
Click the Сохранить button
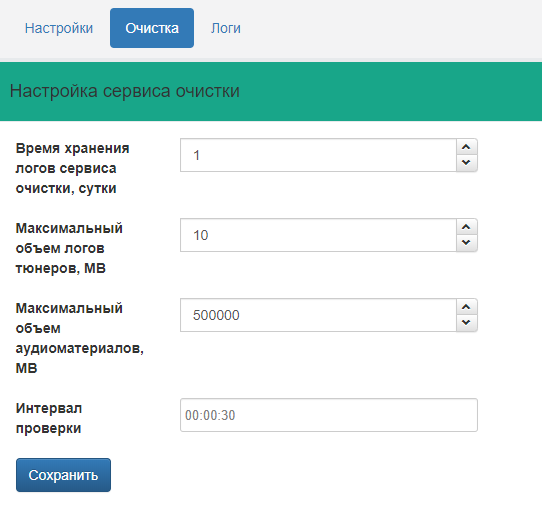pyautogui.click(x=63, y=475)
